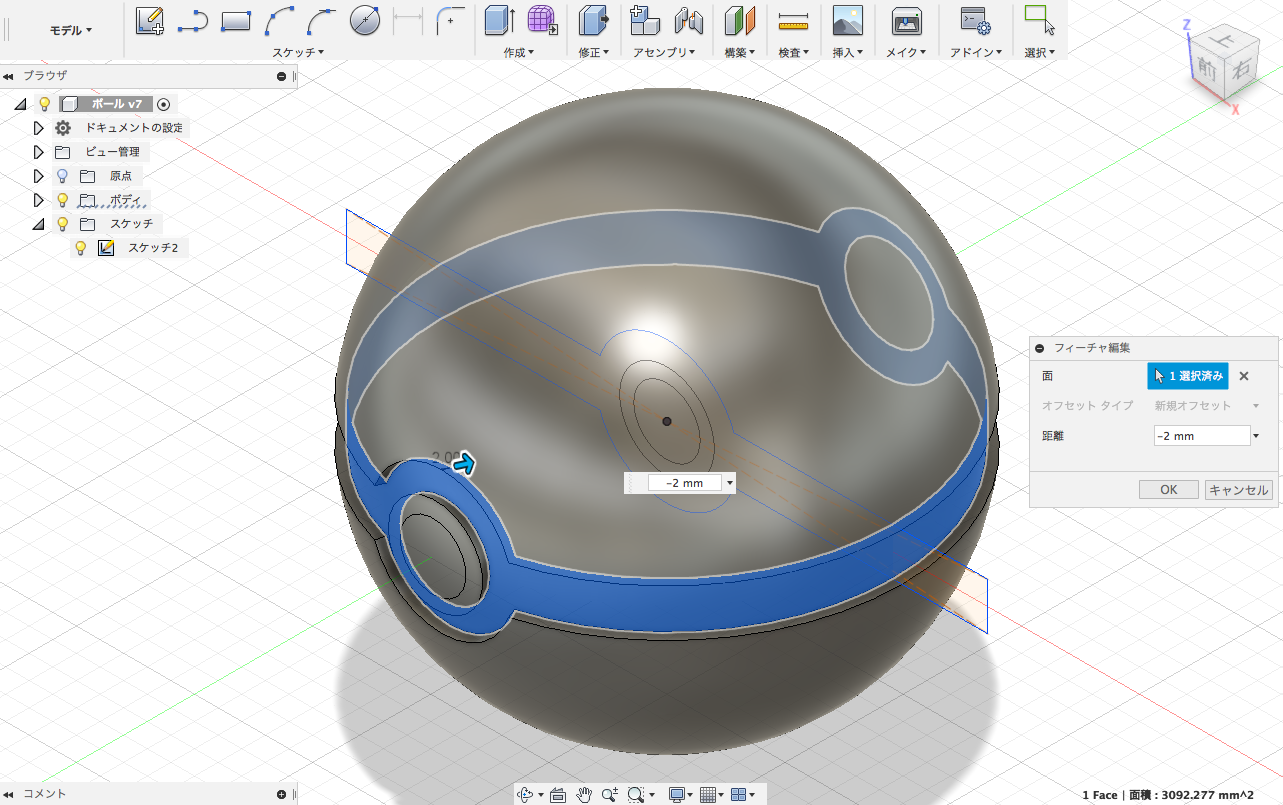Screen dimensions: 1283x805
Task: Collapse the スケッチ folder in browser
Action: (39, 224)
